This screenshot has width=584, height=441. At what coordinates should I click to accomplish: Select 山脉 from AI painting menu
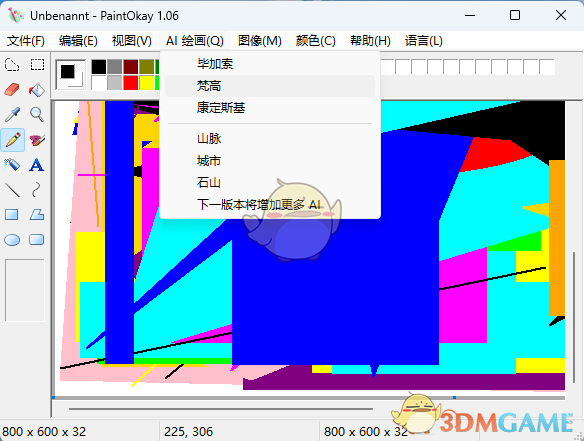tap(270, 139)
